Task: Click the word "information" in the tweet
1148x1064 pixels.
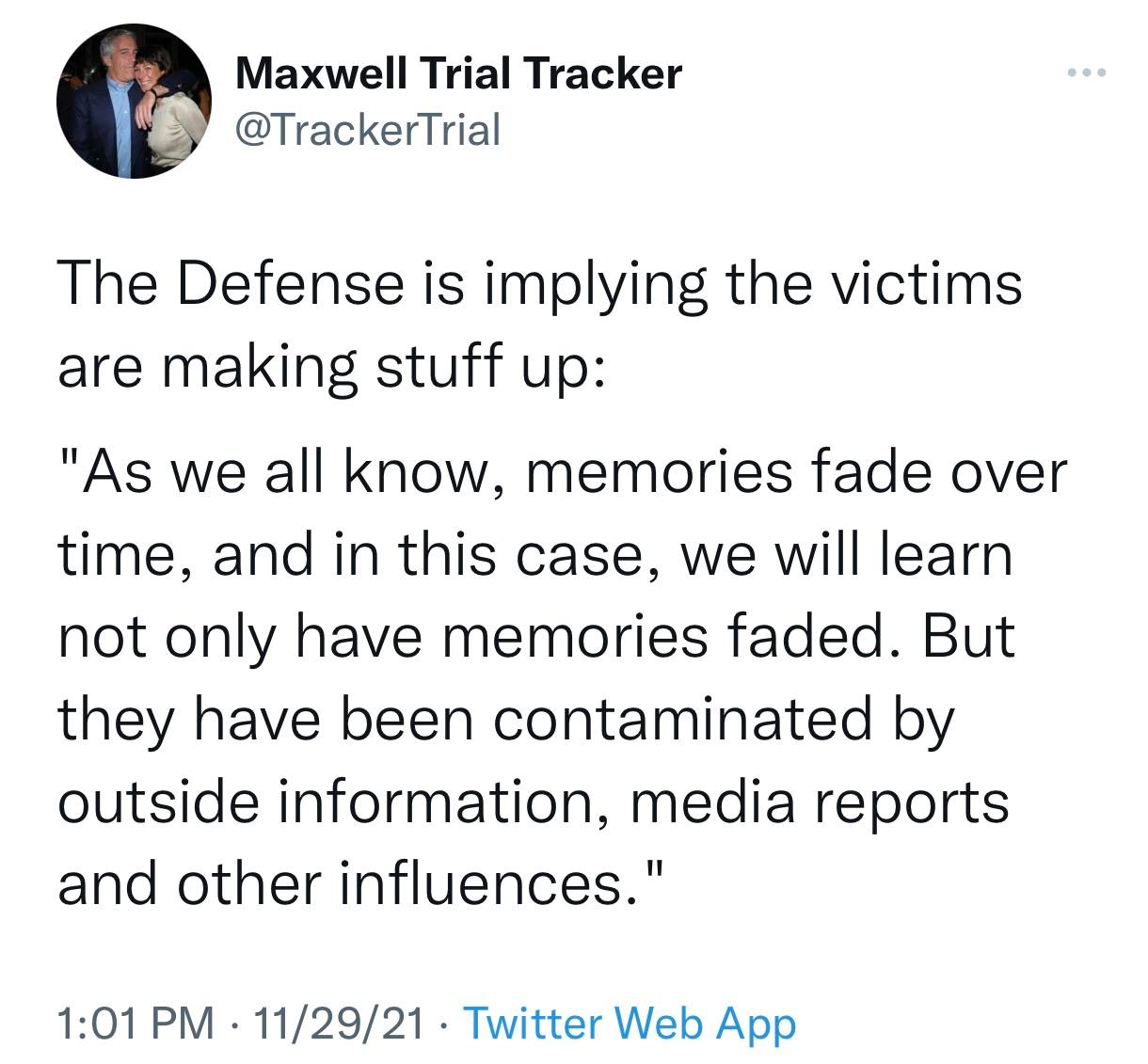Action: tap(464, 802)
